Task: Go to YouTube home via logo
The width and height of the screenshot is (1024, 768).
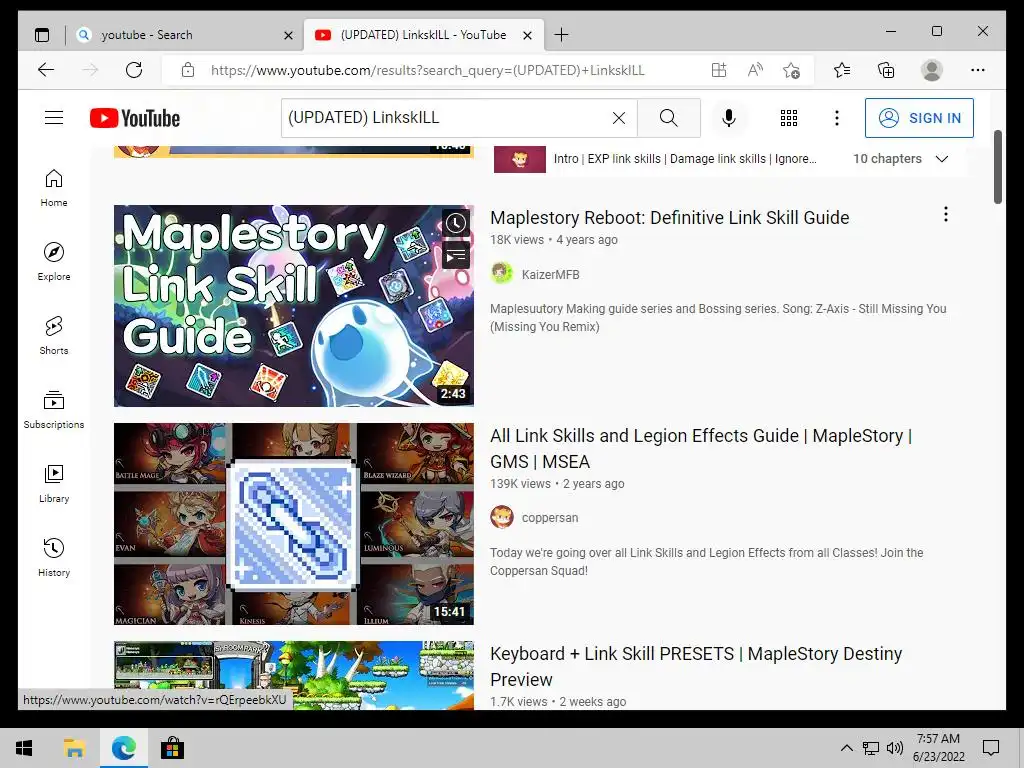Action: (x=135, y=118)
